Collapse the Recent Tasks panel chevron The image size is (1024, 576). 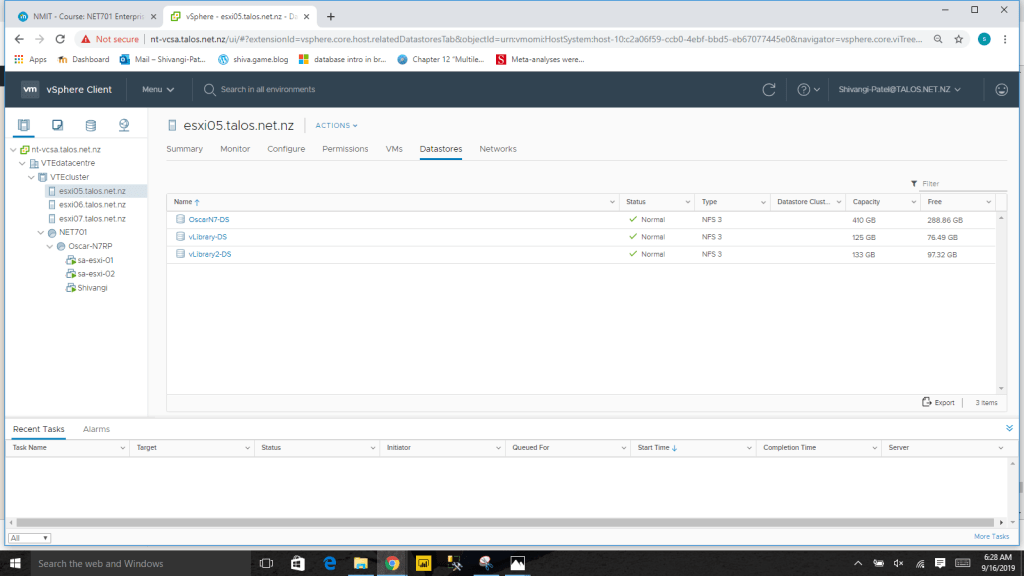tap(1009, 428)
